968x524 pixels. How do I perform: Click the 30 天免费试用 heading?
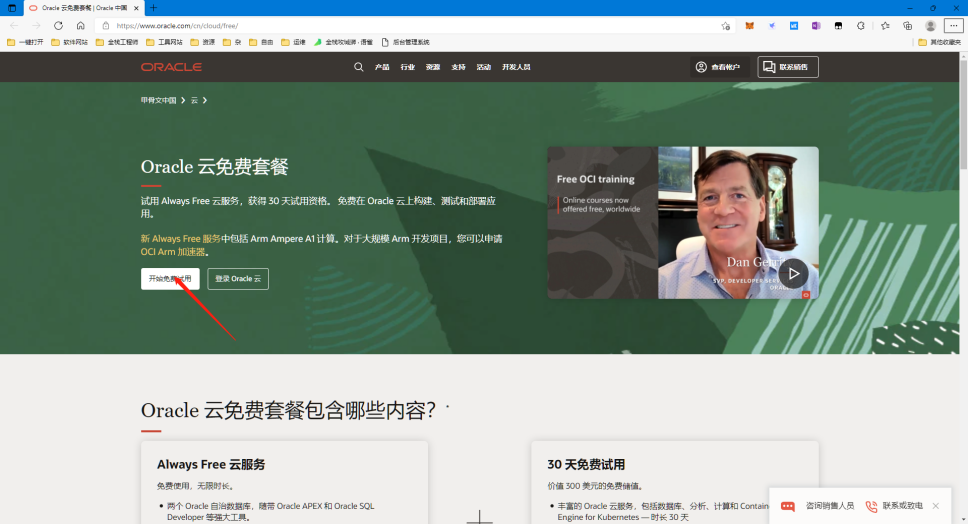(x=586, y=464)
